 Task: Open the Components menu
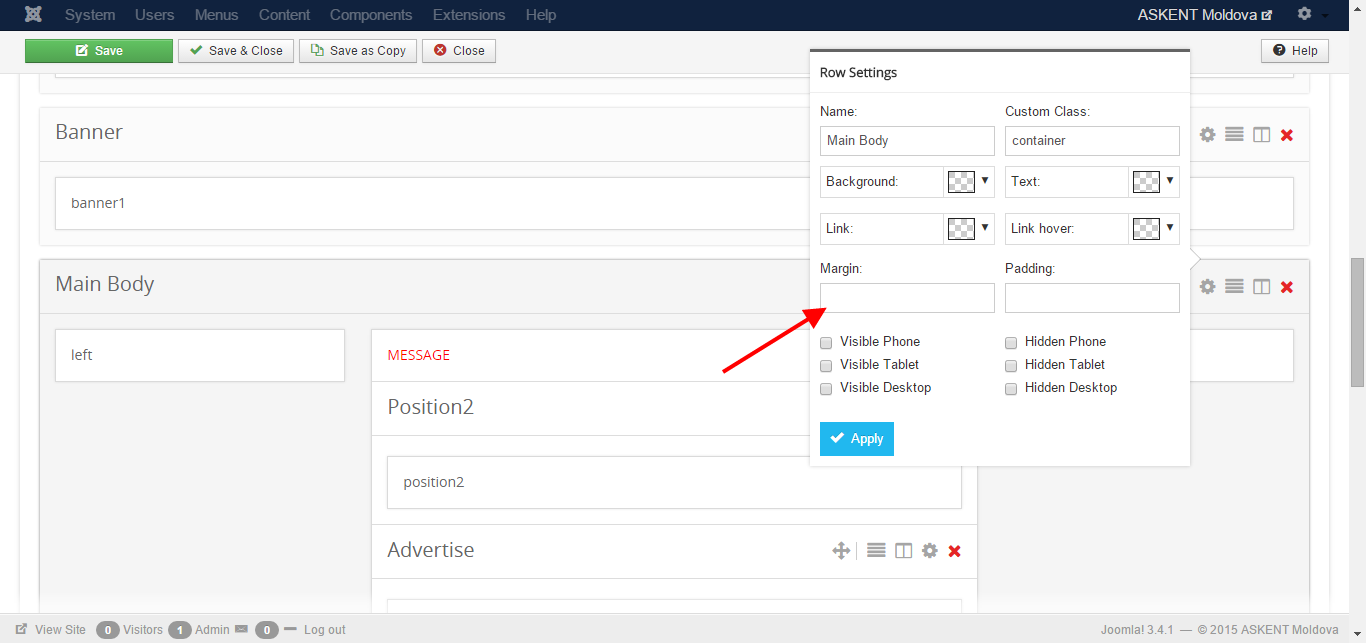pos(371,15)
